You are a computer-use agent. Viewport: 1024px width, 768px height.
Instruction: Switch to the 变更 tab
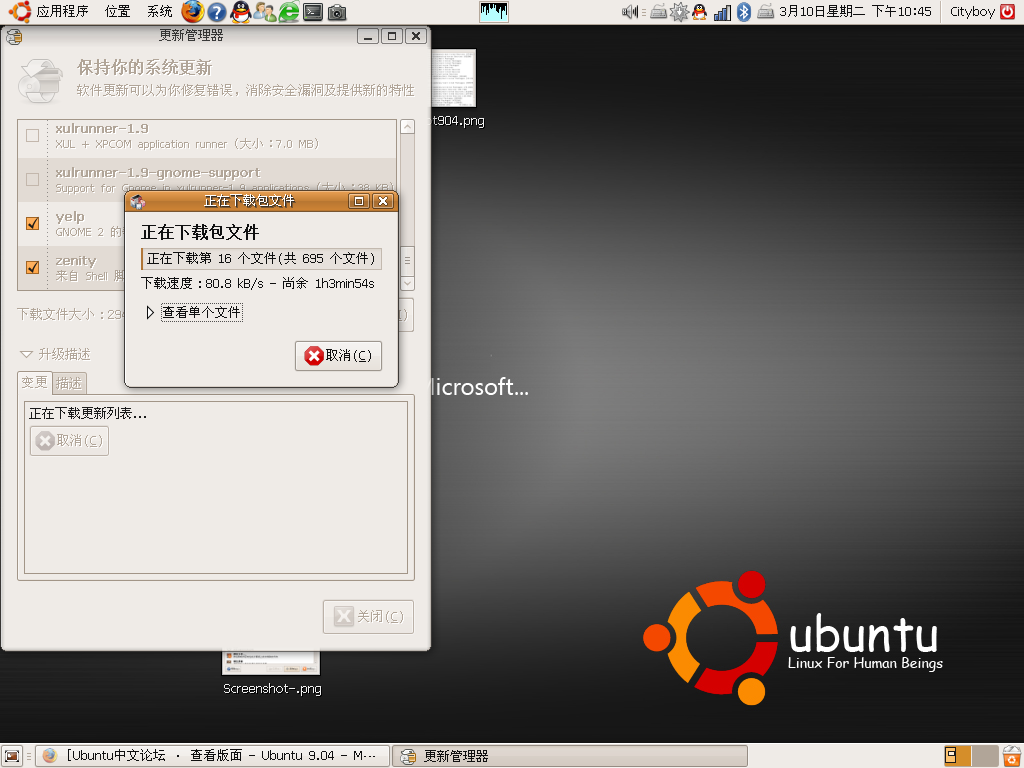tap(34, 382)
